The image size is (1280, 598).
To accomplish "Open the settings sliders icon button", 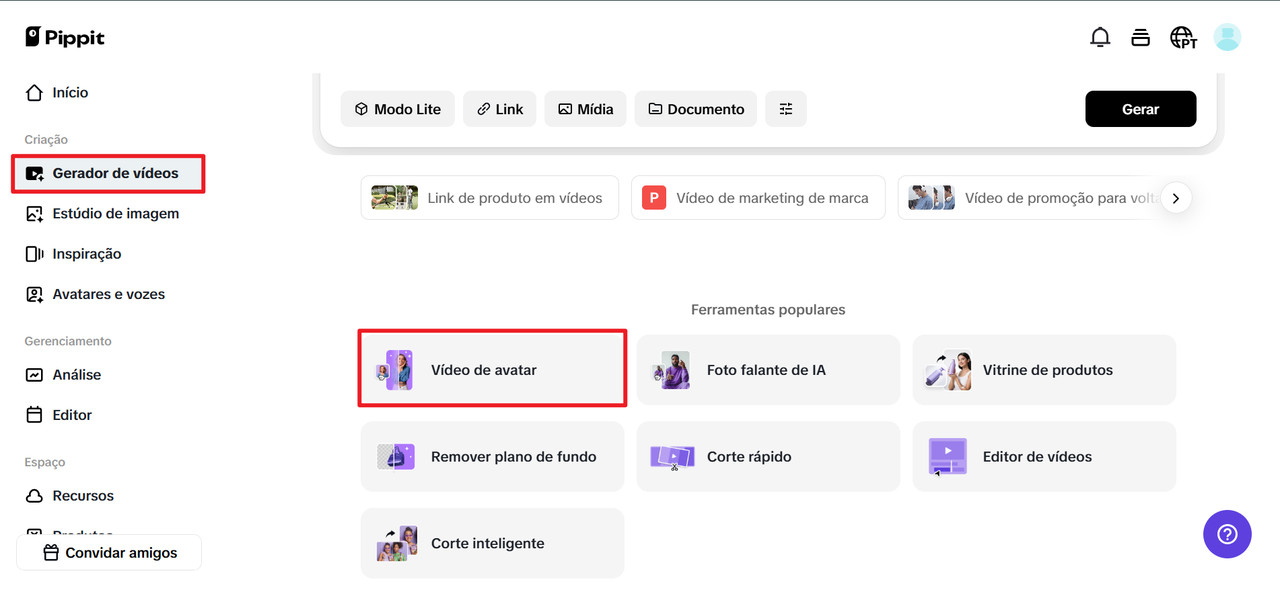I will [x=786, y=109].
